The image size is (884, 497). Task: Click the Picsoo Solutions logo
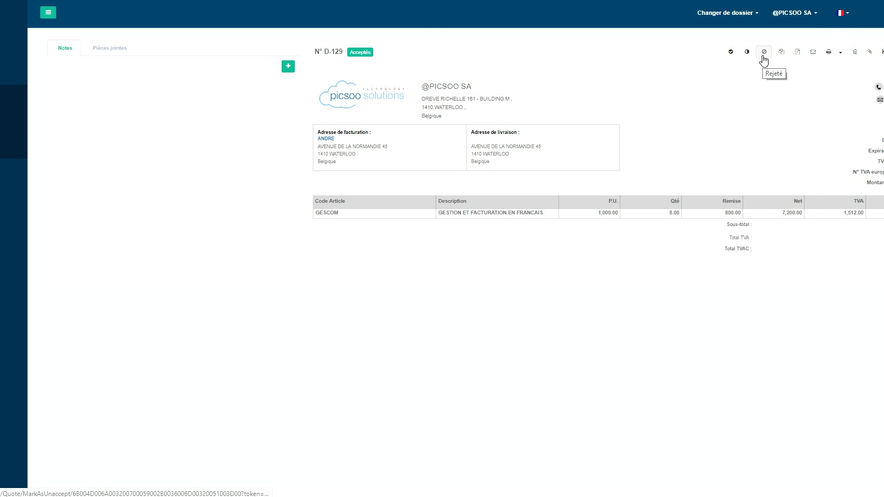tap(361, 95)
